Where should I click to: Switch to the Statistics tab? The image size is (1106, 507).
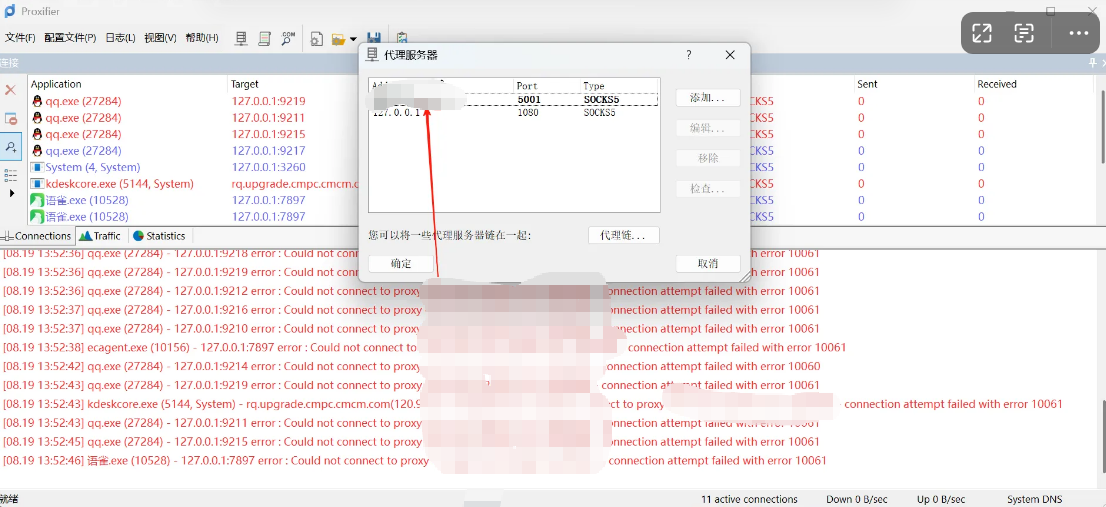point(159,236)
